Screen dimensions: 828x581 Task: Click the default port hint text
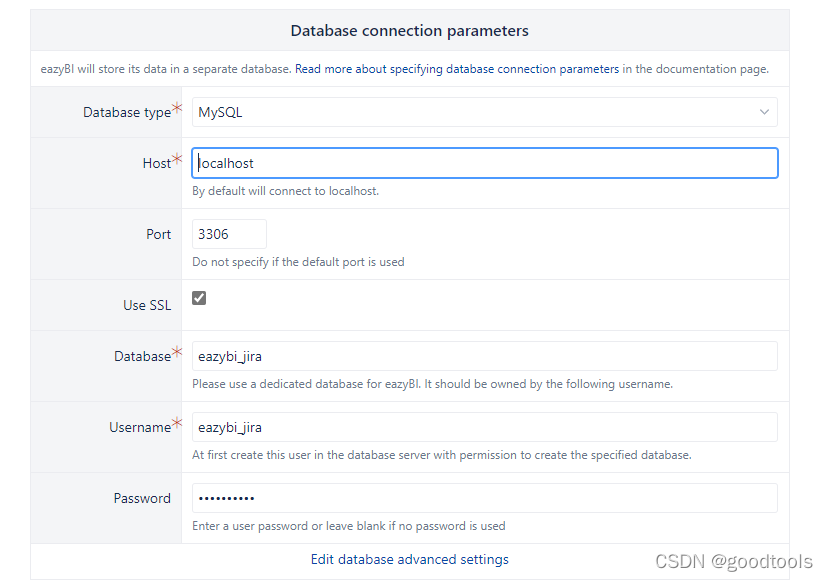298,262
